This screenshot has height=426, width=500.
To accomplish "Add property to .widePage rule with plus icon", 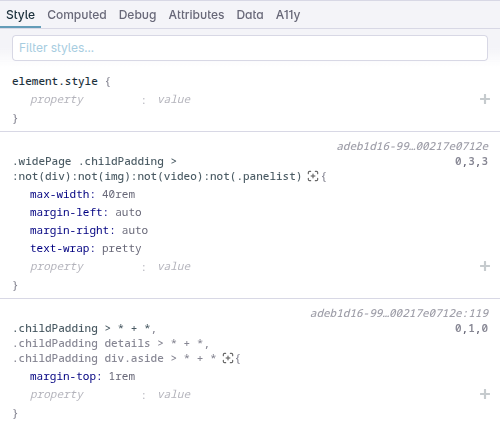I will click(x=485, y=266).
